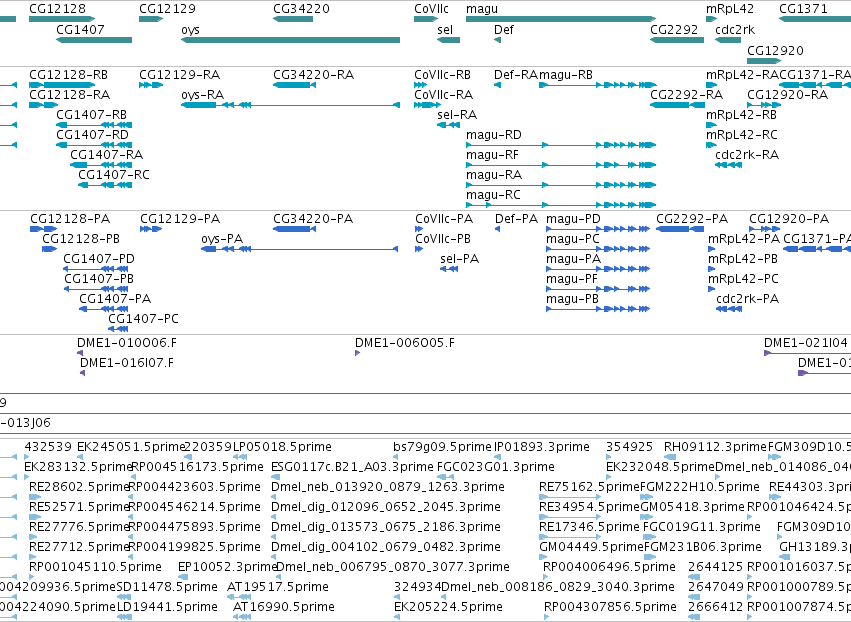This screenshot has width=851, height=622.
Task: Open the oys-PA protein label
Action: point(222,239)
